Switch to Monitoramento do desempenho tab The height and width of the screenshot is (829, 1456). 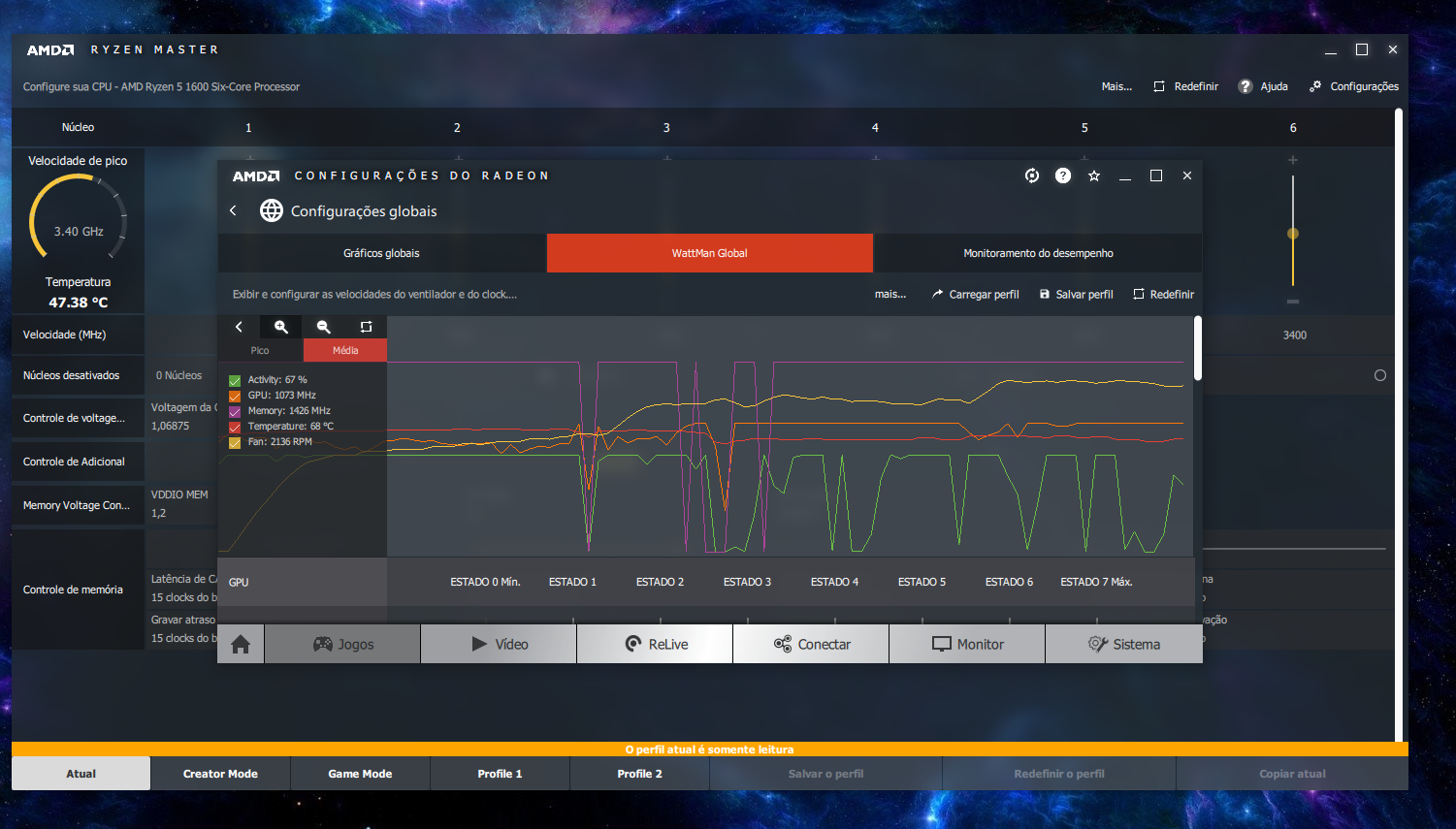(x=1038, y=253)
